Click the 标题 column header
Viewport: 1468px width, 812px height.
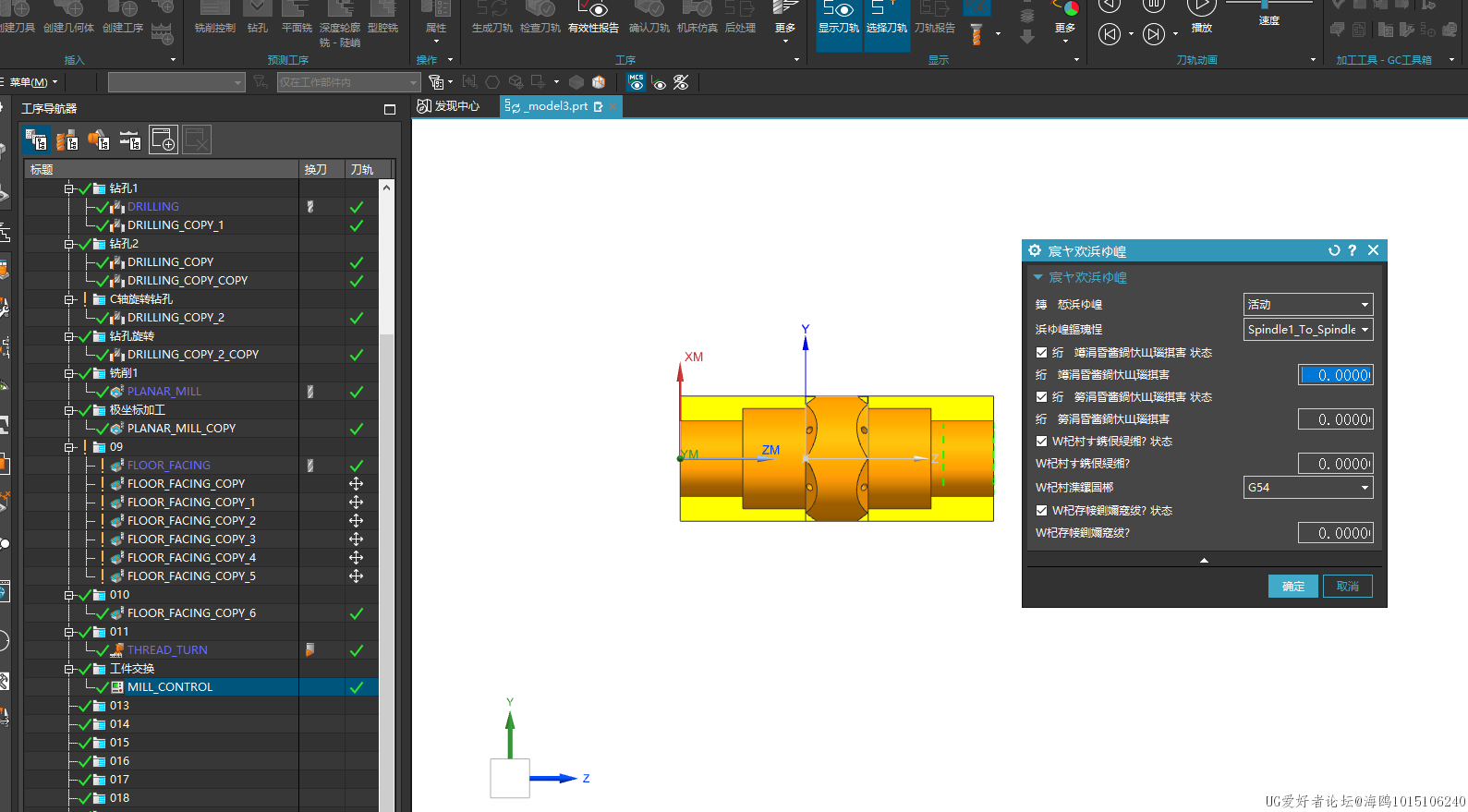[162, 170]
